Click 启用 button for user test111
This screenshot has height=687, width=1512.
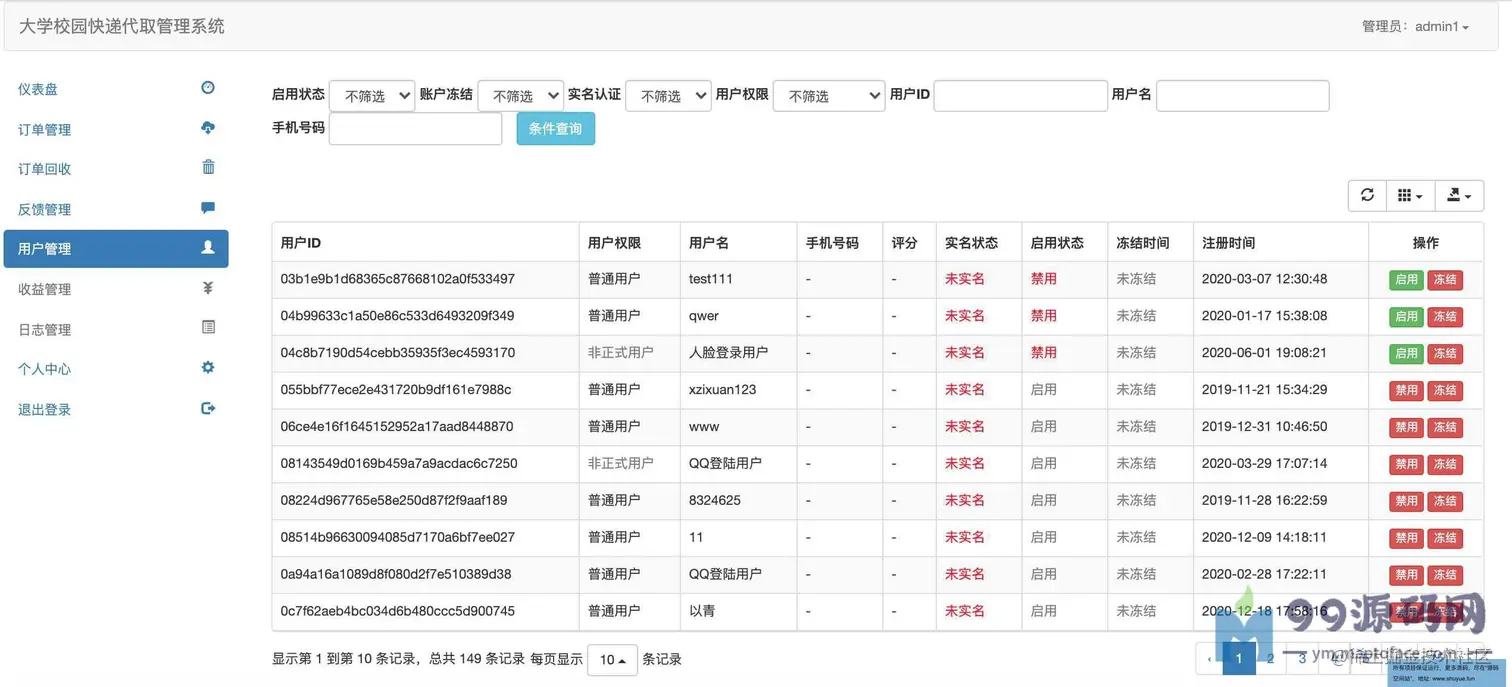(x=1406, y=280)
